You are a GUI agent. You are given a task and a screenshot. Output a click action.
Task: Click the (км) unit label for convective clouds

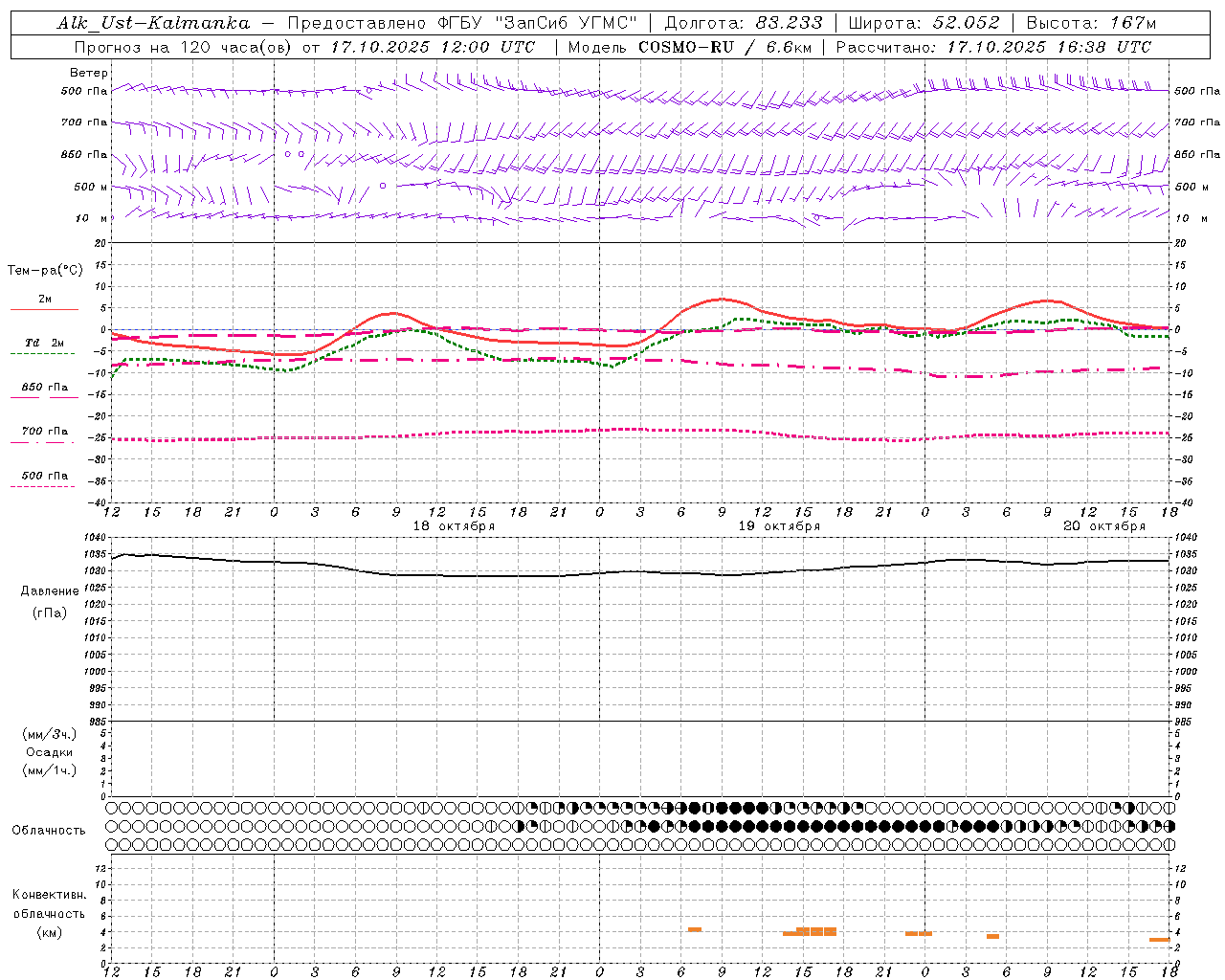[49, 932]
